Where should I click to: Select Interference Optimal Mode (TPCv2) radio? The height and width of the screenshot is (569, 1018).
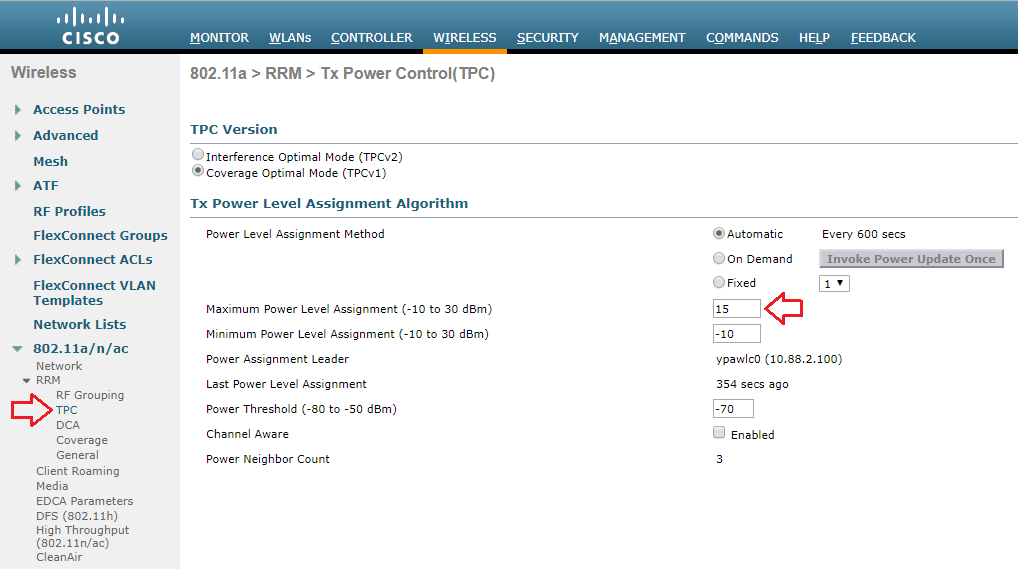pyautogui.click(x=198, y=155)
